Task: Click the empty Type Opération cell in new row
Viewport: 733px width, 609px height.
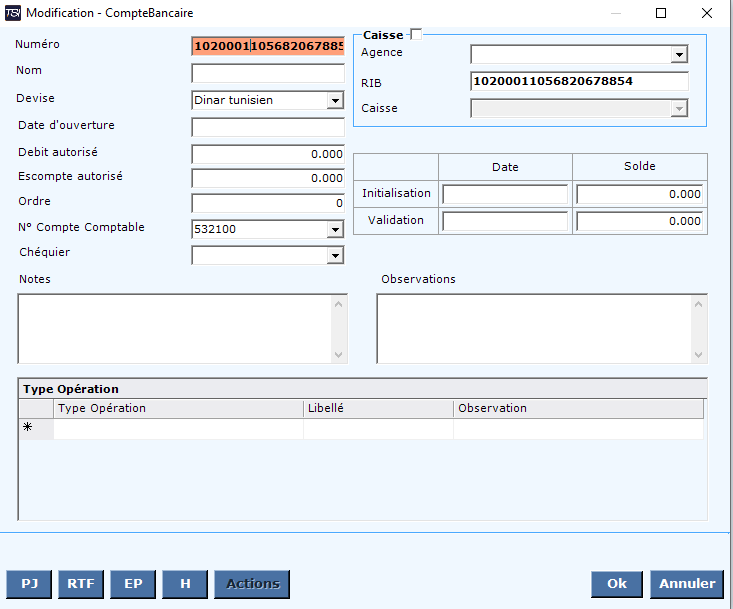Action: click(179, 429)
